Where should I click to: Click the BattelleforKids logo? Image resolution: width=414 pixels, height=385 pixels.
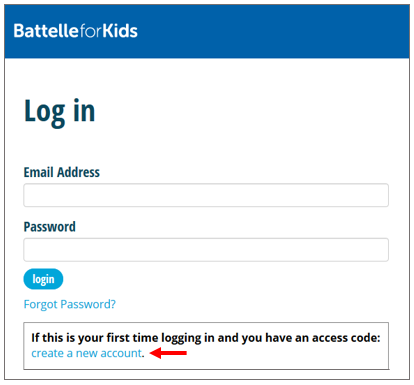(75, 31)
